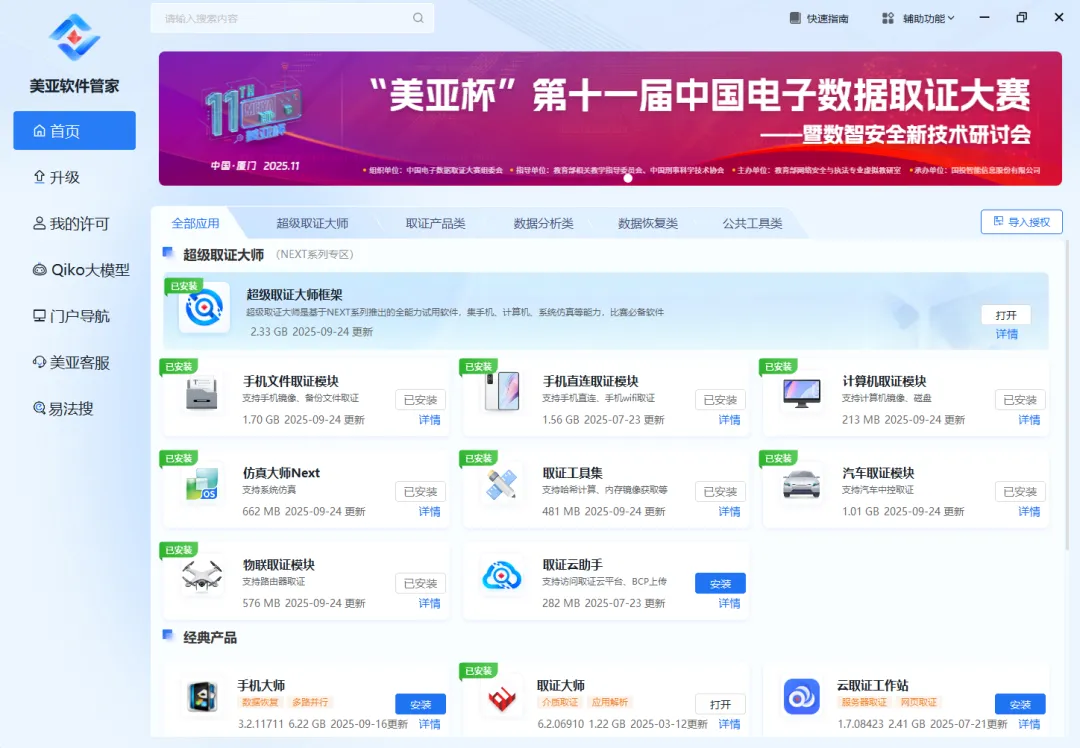Click the 导入授权 button
This screenshot has height=748, width=1080.
tap(1021, 222)
